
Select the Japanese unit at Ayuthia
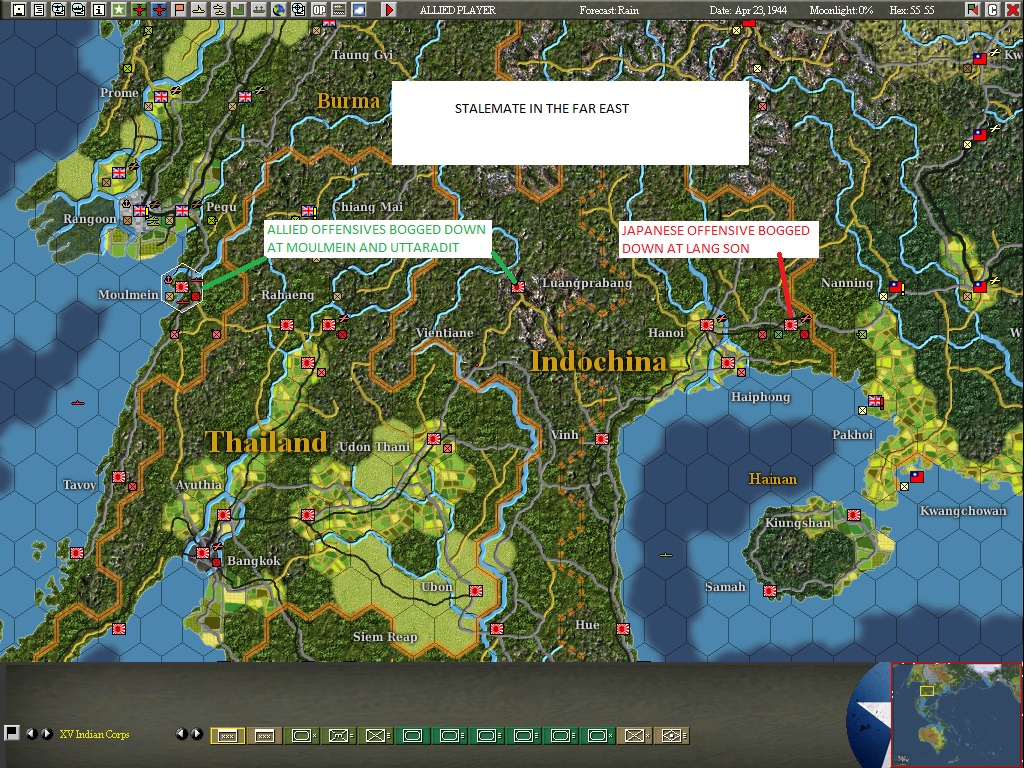224,515
